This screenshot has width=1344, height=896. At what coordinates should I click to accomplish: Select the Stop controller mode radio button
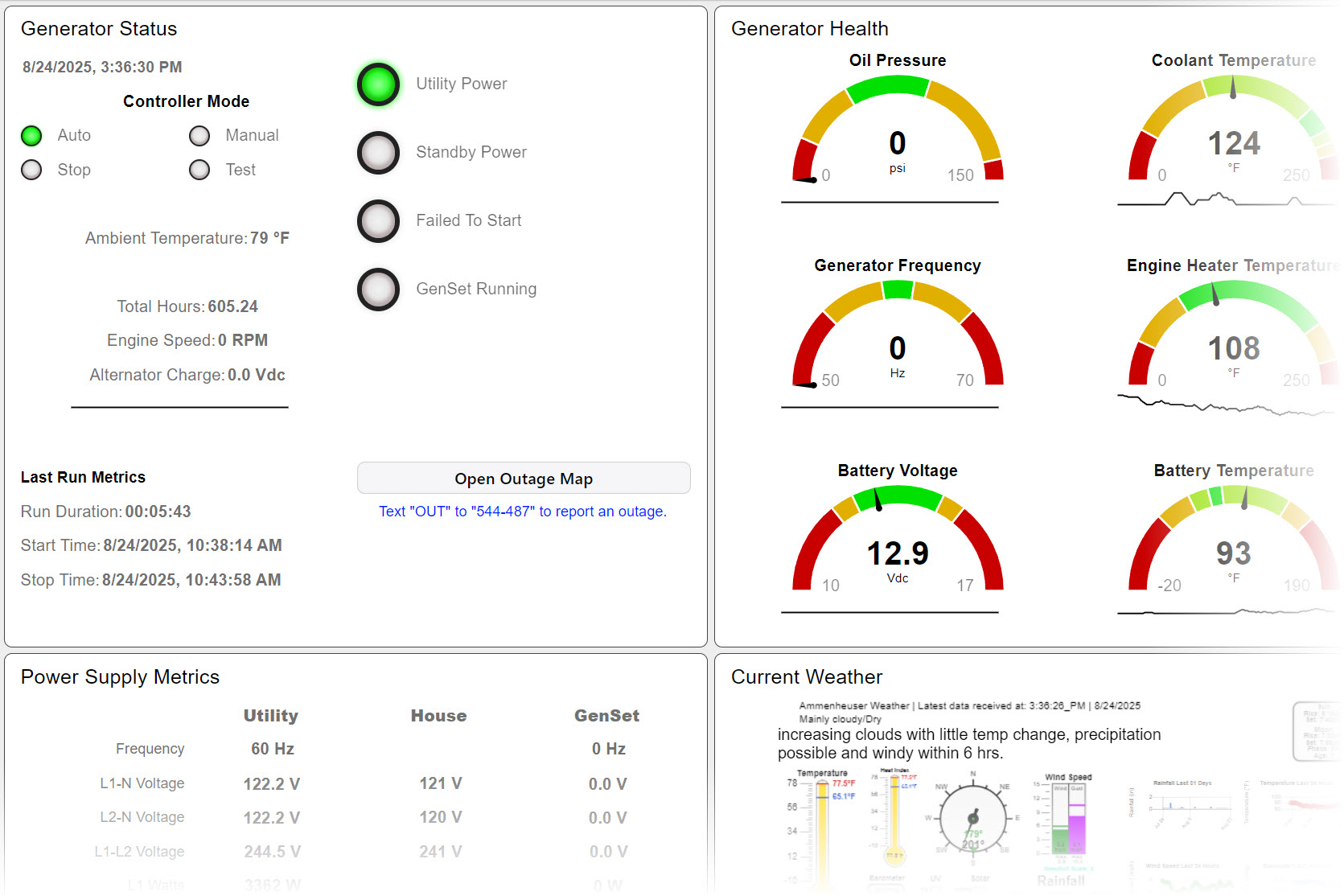(x=31, y=170)
